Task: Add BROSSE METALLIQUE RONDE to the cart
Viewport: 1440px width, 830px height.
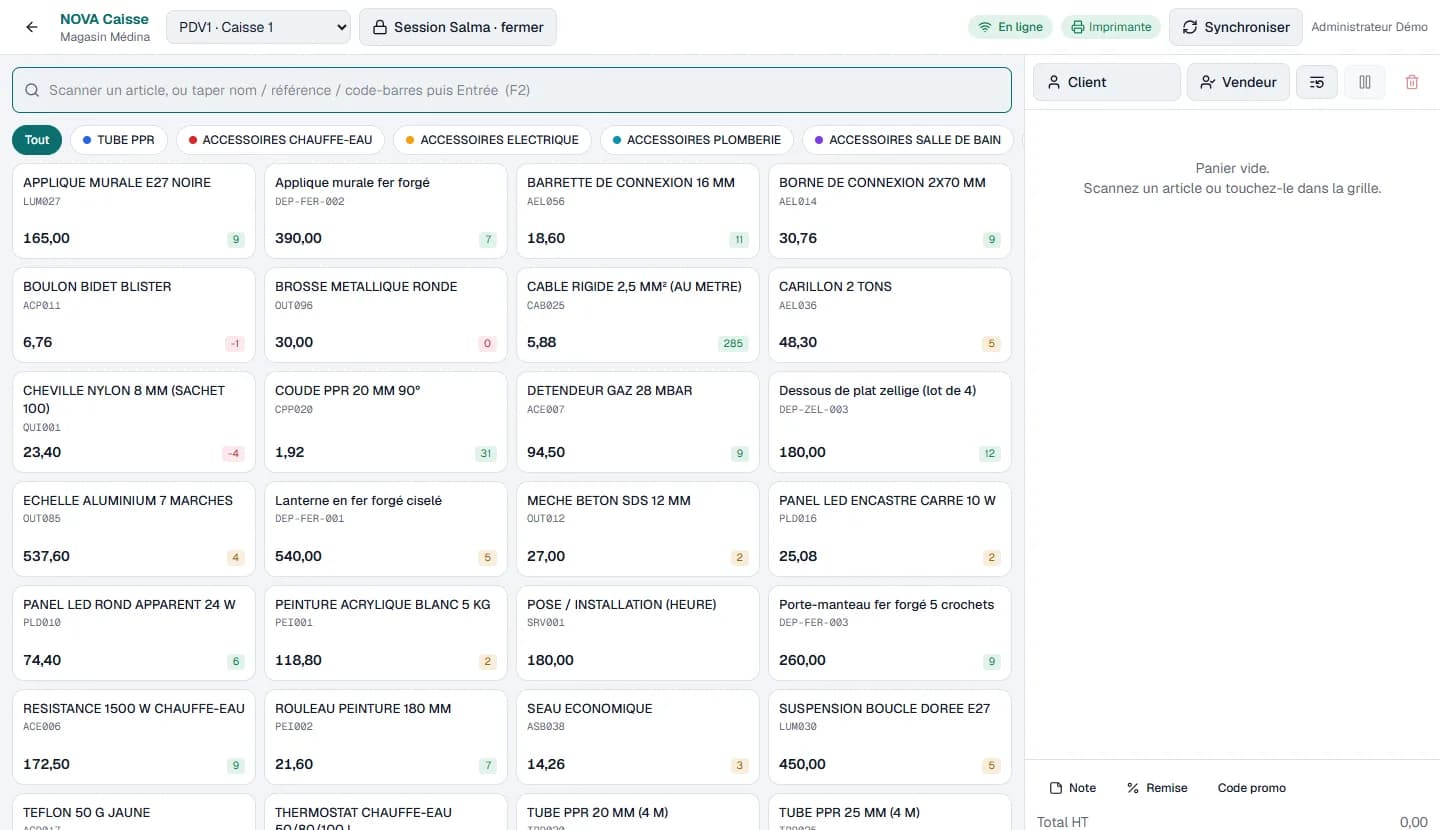Action: pyautogui.click(x=386, y=315)
